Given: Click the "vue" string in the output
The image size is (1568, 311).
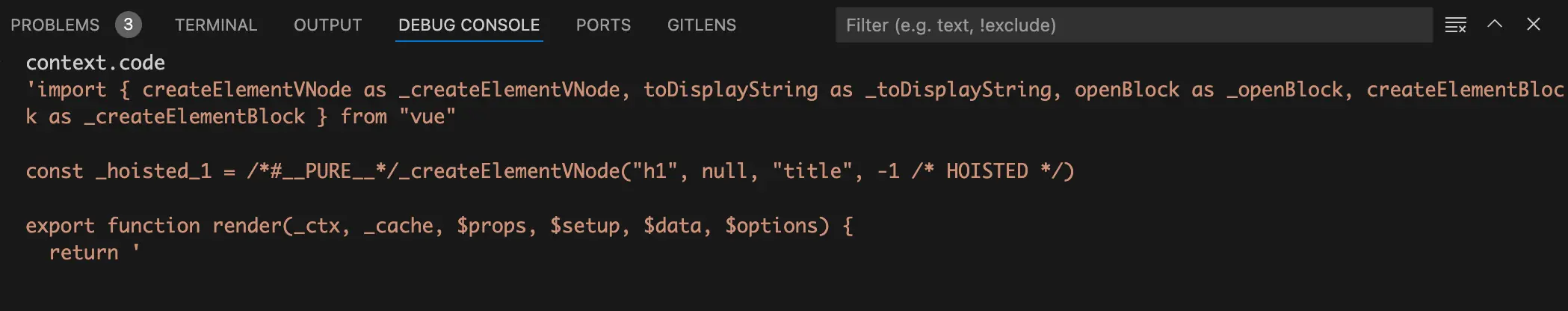Looking at the screenshot, I should point(427,117).
